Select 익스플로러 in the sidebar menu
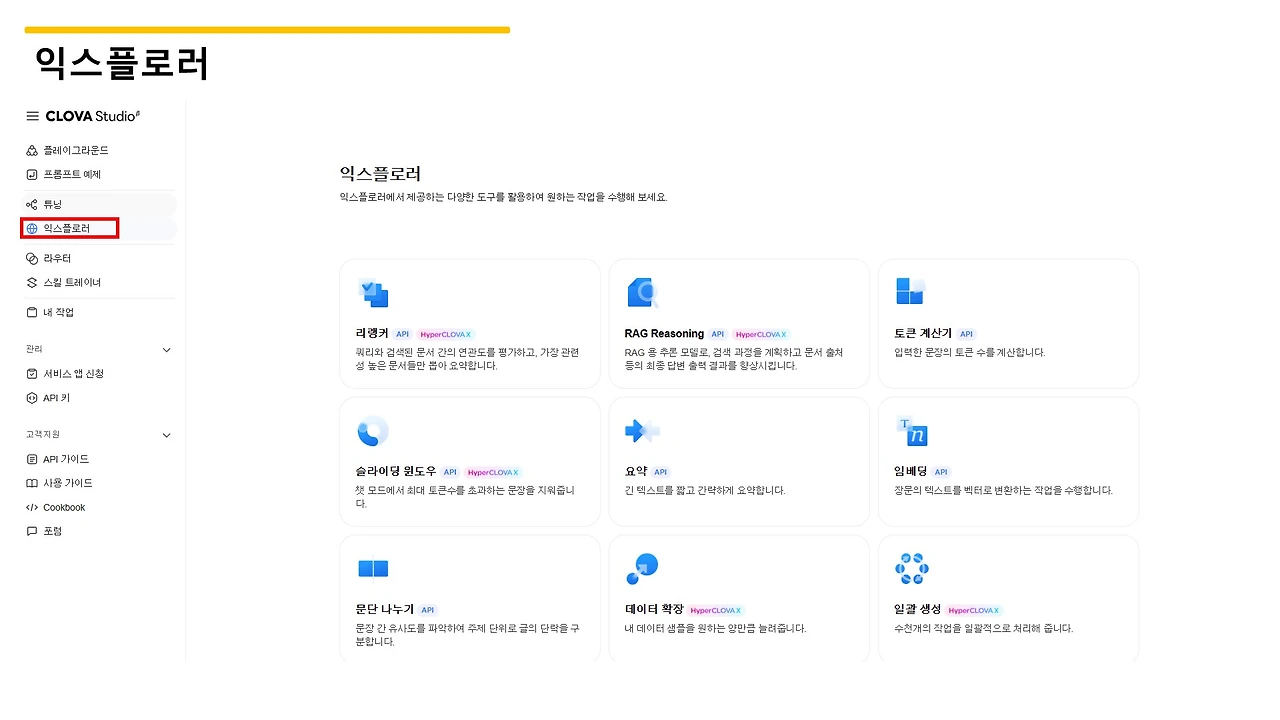The width and height of the screenshot is (1280, 720). point(70,227)
